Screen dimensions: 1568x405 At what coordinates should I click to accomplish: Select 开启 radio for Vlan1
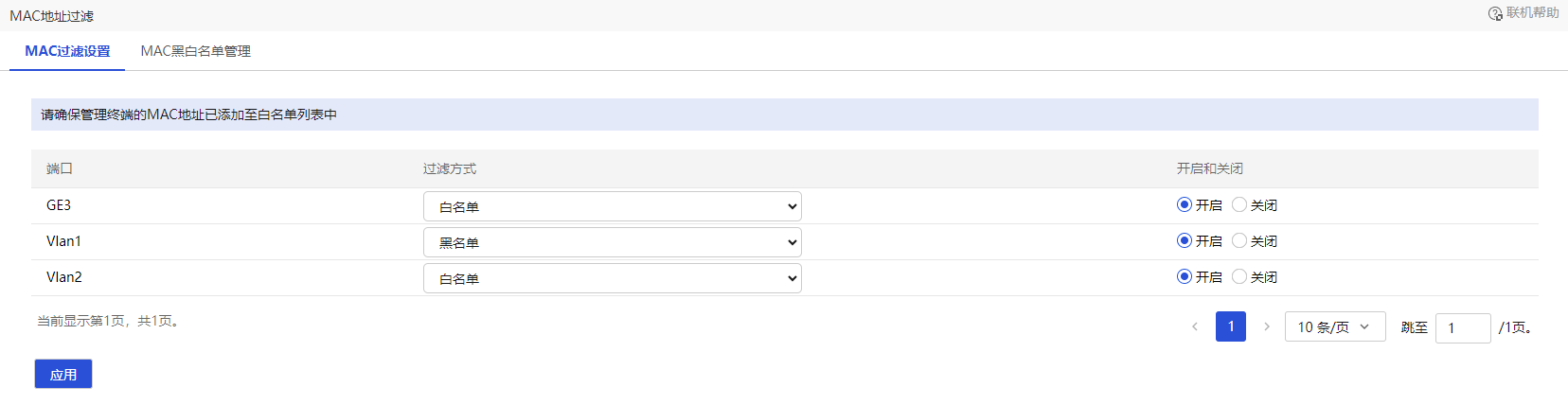coord(1185,240)
